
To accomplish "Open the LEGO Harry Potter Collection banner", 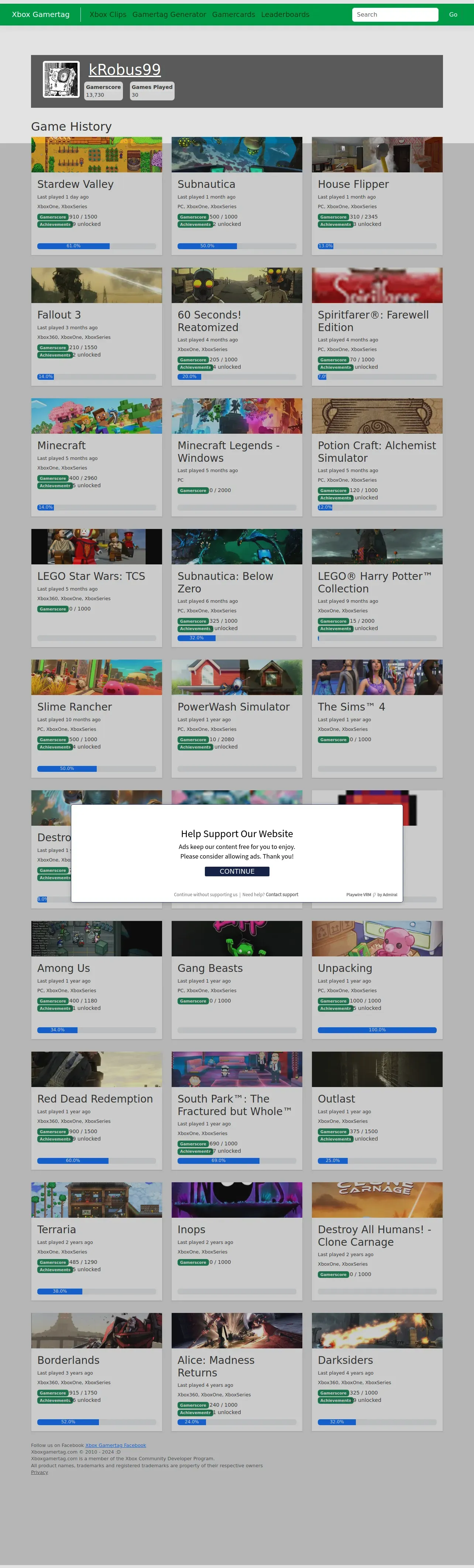I will [x=377, y=547].
